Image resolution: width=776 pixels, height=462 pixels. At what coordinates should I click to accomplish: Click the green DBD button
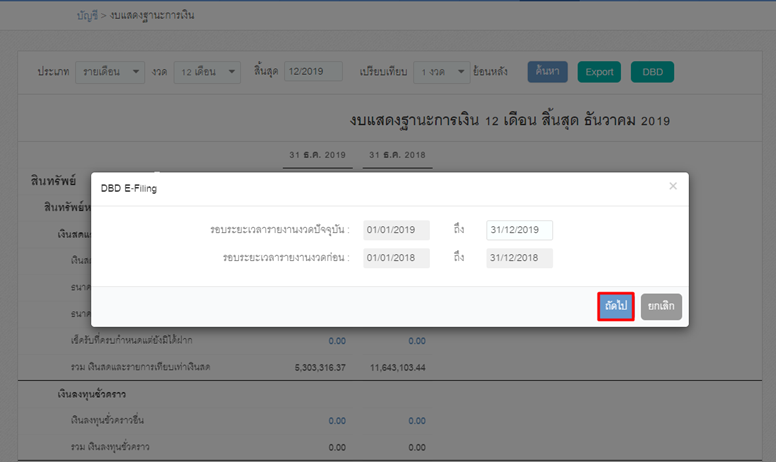coord(652,72)
